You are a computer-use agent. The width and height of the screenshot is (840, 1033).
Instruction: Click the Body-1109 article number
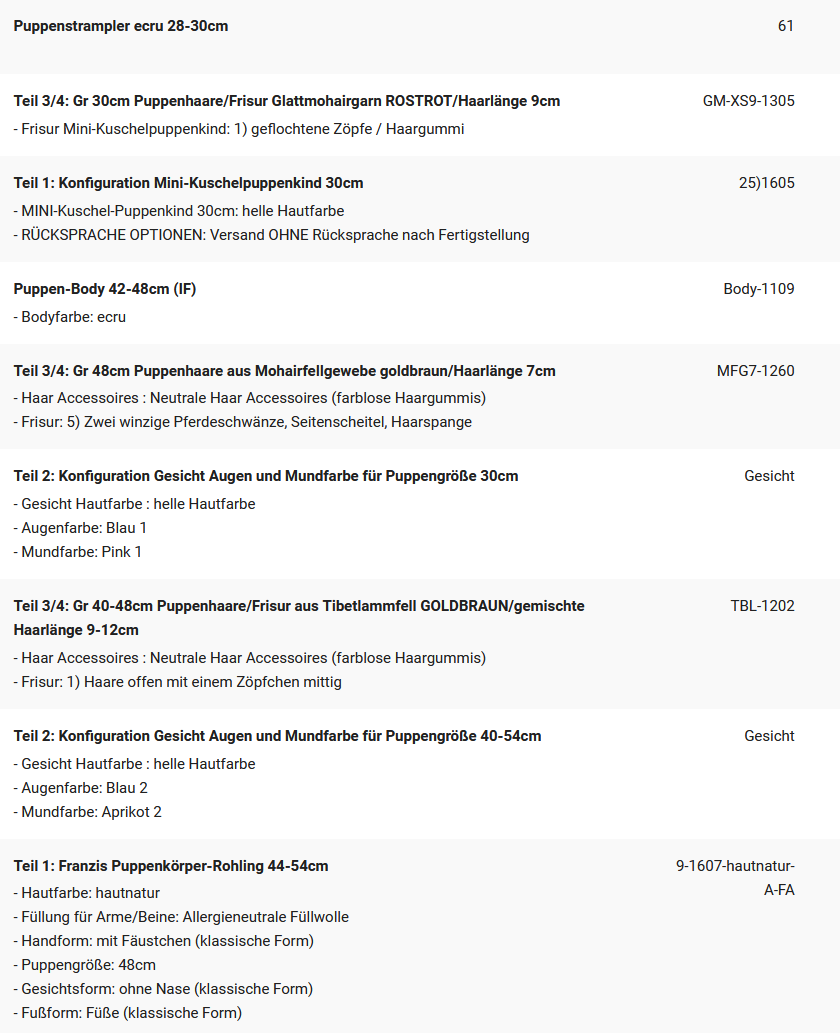[758, 289]
